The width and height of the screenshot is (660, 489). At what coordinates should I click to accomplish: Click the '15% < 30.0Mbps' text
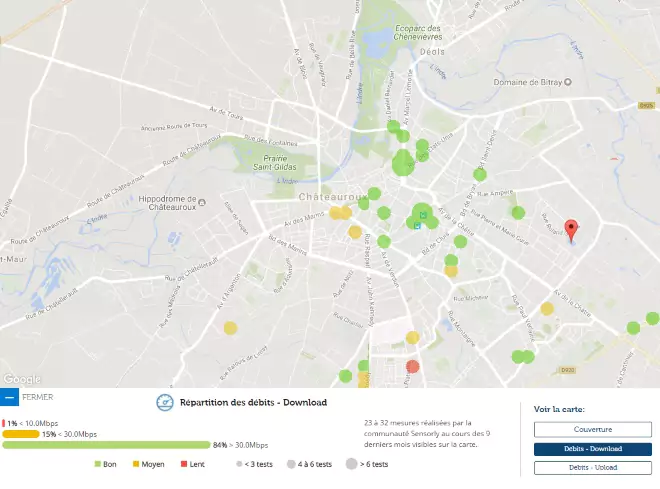[69, 434]
